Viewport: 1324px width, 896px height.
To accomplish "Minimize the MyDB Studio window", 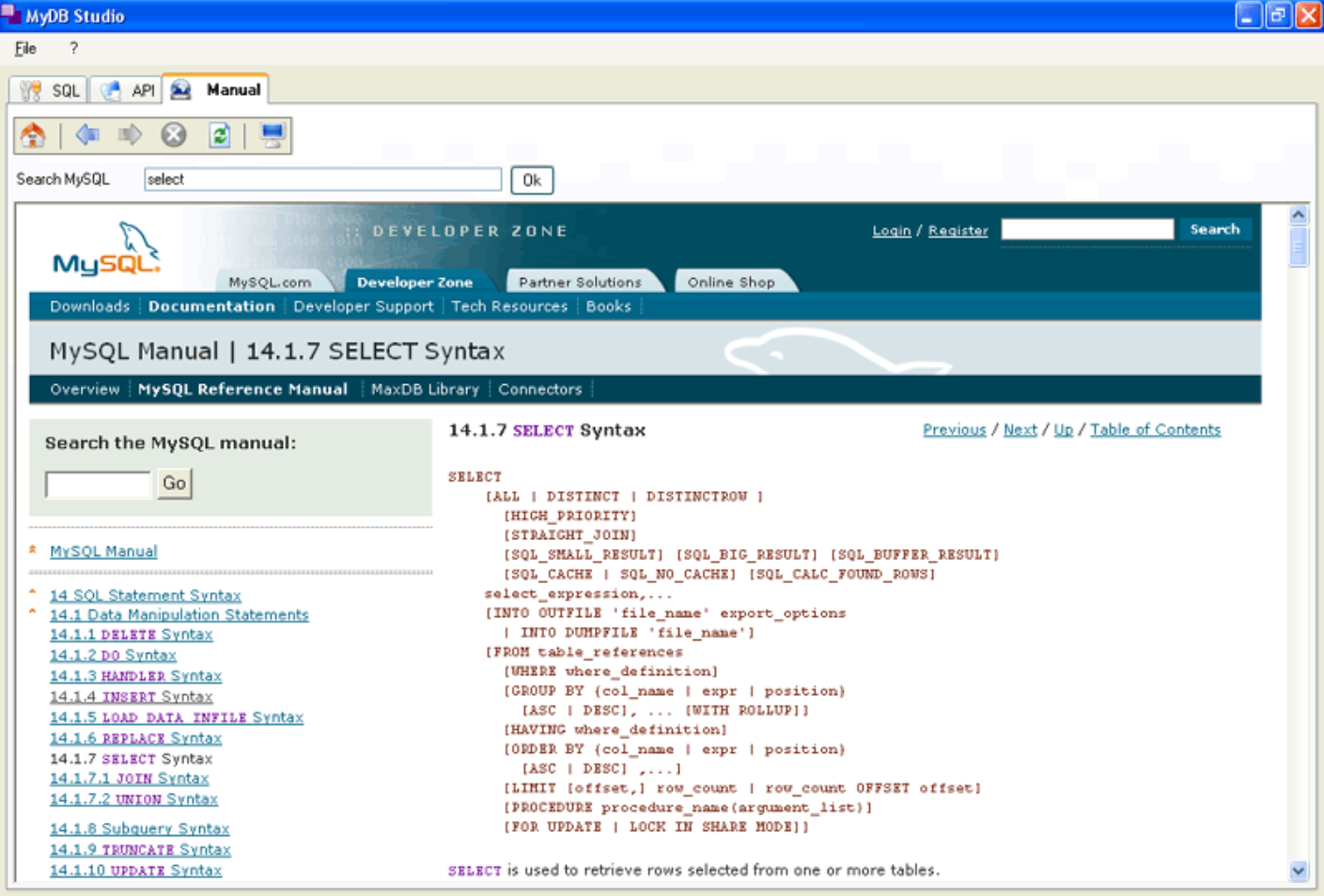I will pyautogui.click(x=1249, y=15).
